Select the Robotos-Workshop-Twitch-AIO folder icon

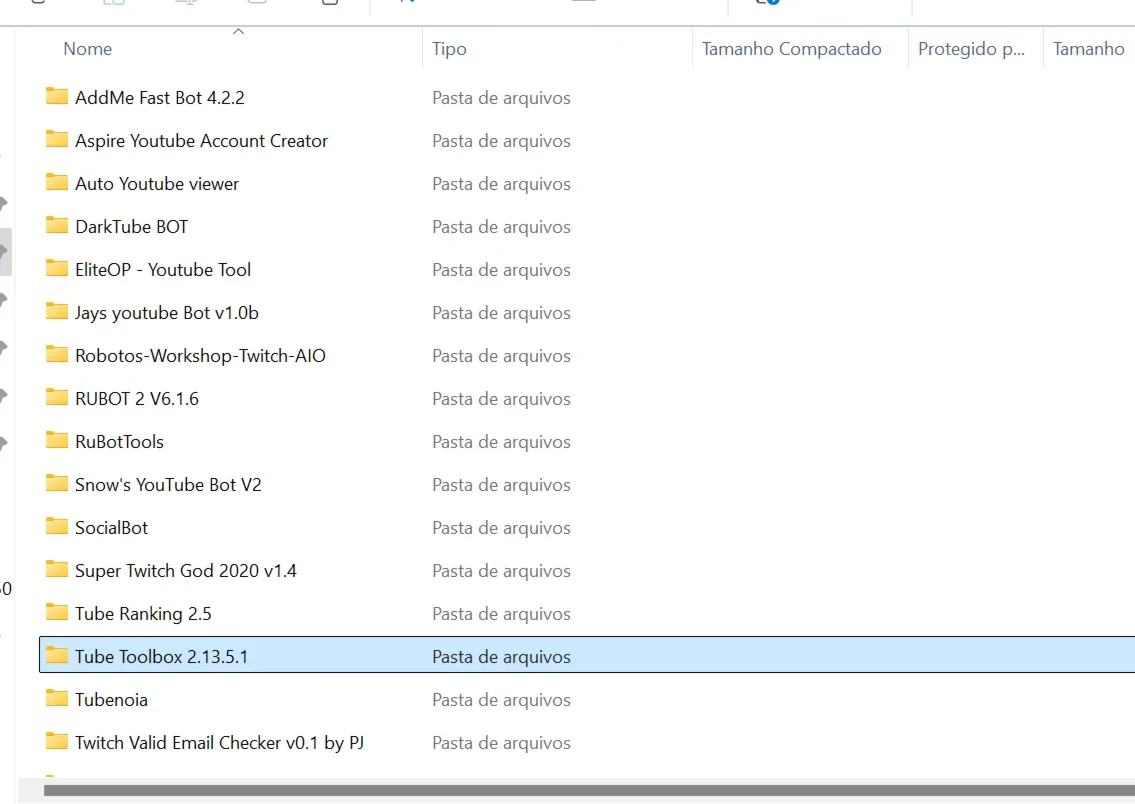point(56,354)
